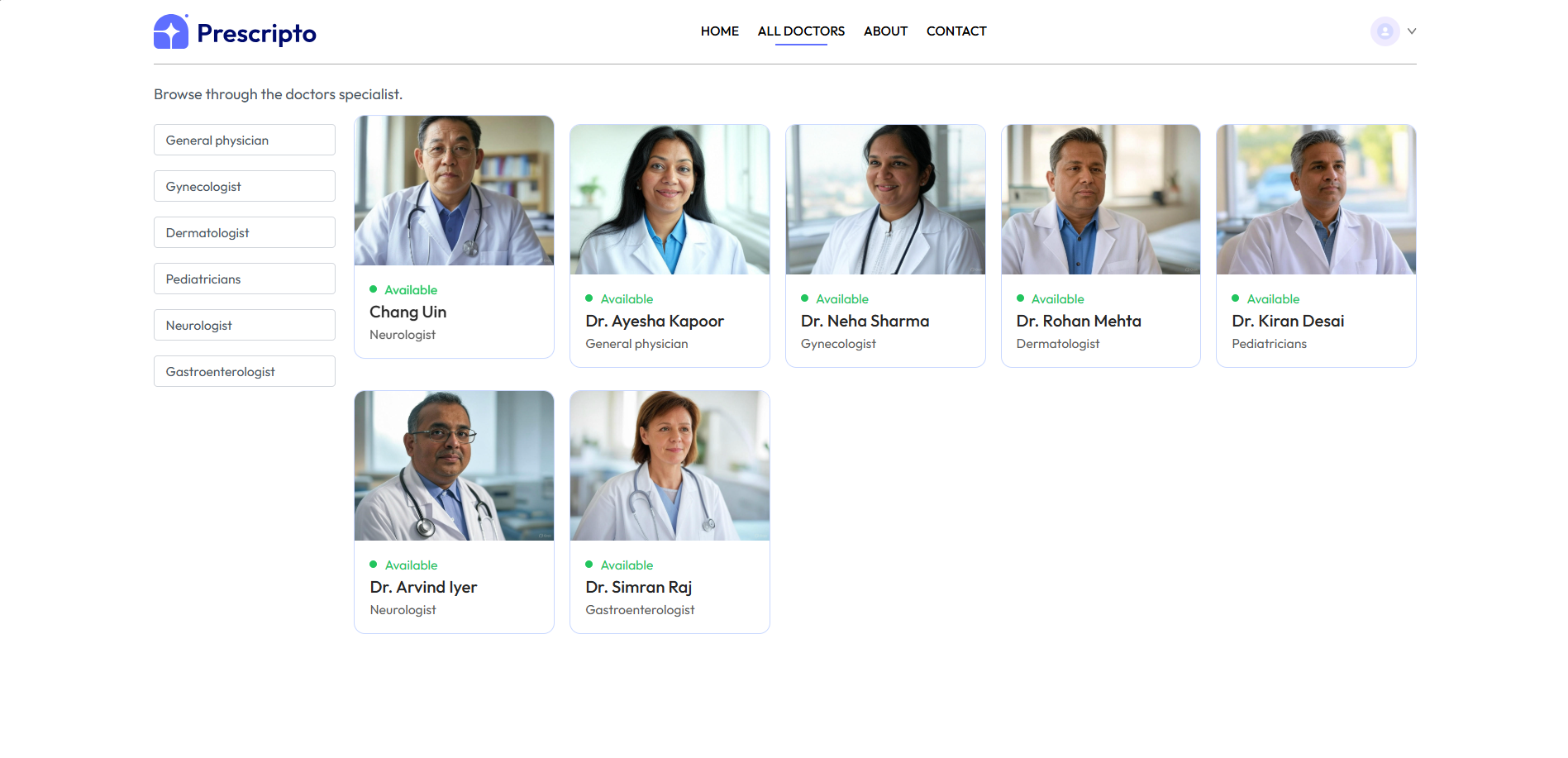
Task: View Dr. Ayesha Kapoor's photo
Action: [x=670, y=199]
